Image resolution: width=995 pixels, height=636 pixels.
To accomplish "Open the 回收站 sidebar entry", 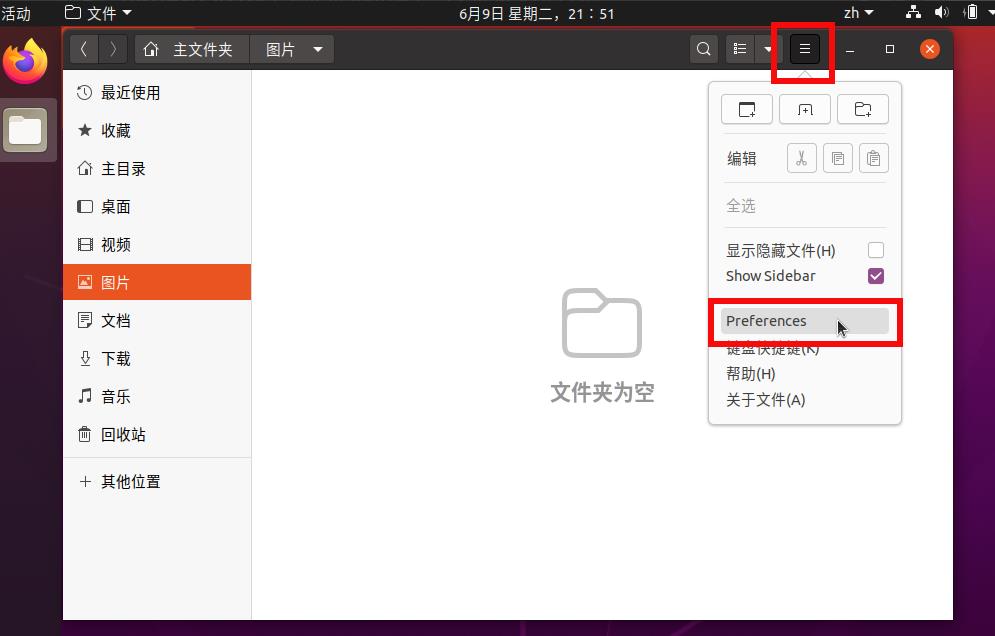I will click(x=123, y=435).
